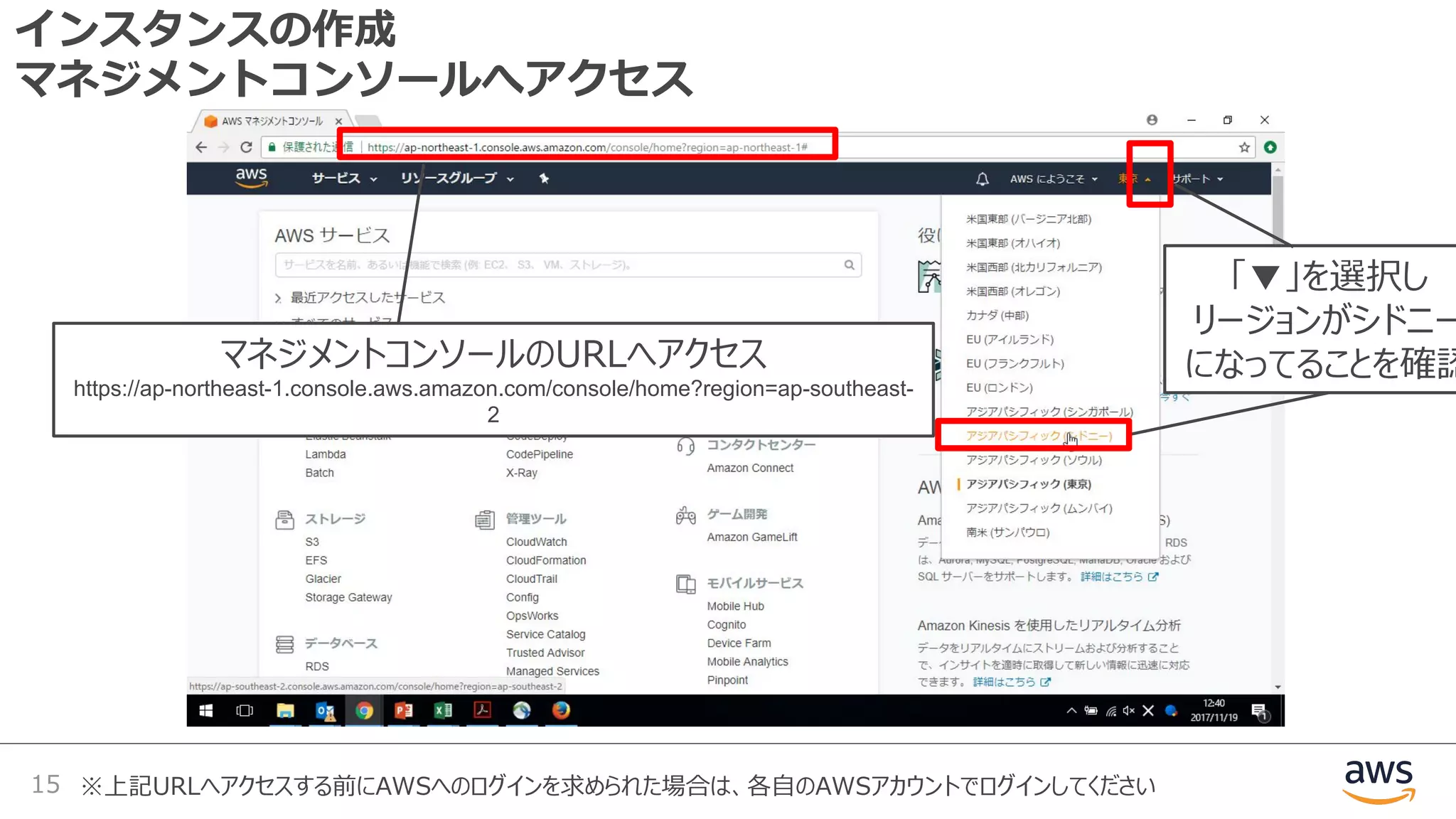Open the Lambda service link
The width and height of the screenshot is (1456, 819).
pos(326,454)
